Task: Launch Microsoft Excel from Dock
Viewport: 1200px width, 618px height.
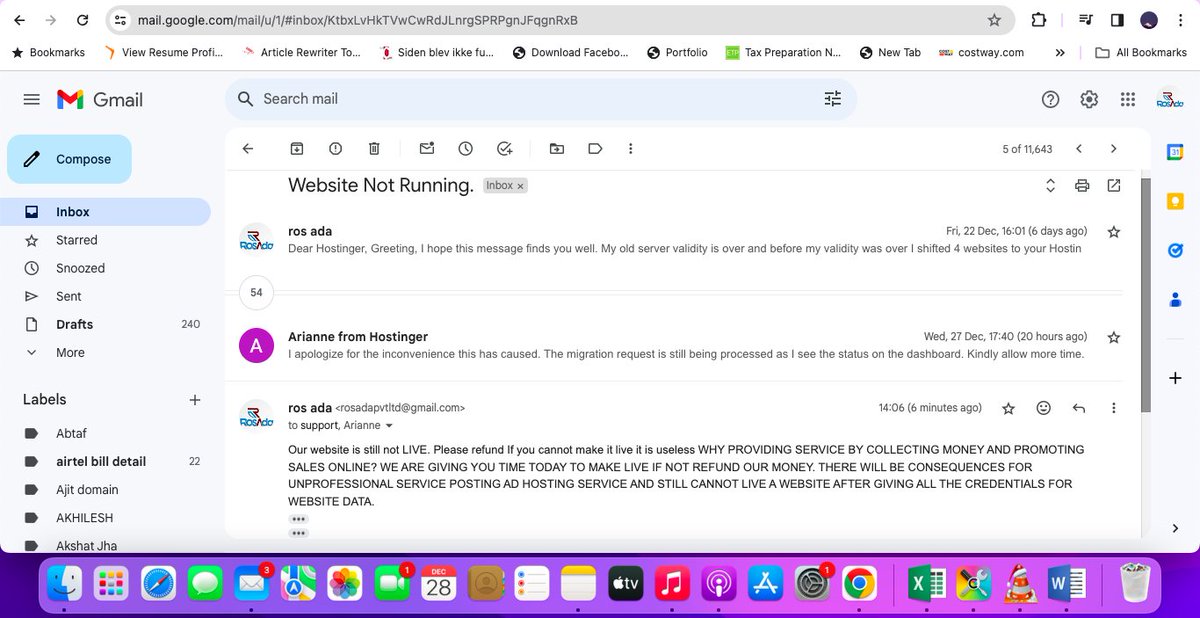Action: coord(926,583)
